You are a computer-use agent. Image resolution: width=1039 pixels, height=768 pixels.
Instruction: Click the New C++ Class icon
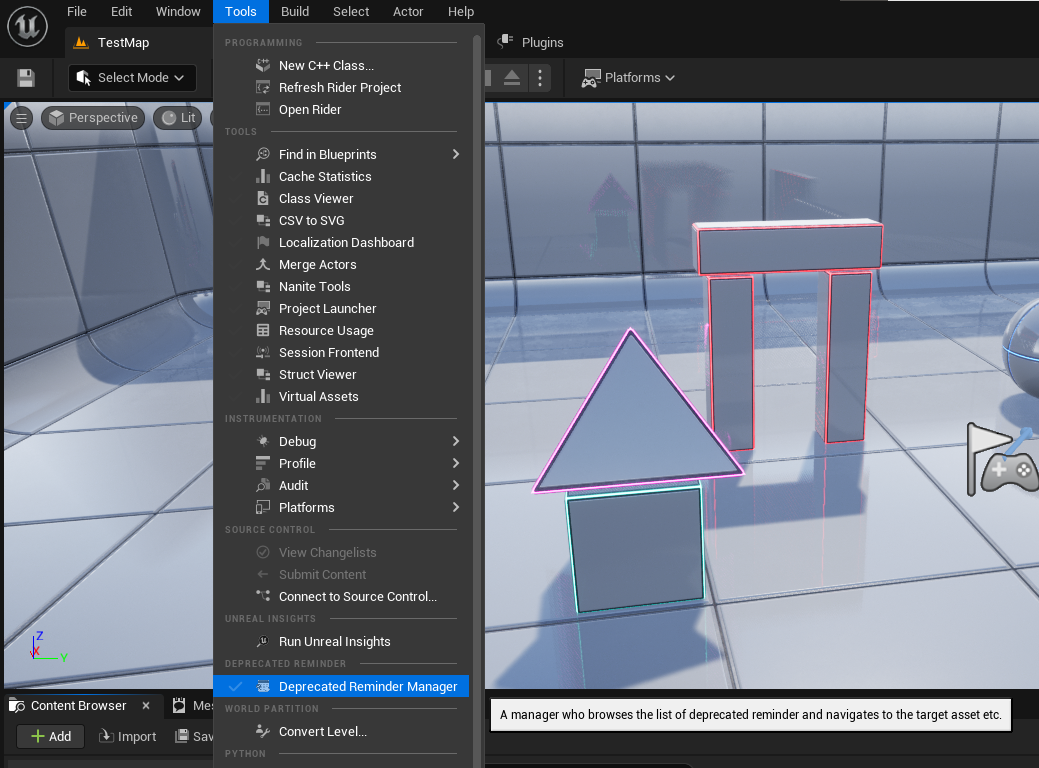pyautogui.click(x=263, y=65)
